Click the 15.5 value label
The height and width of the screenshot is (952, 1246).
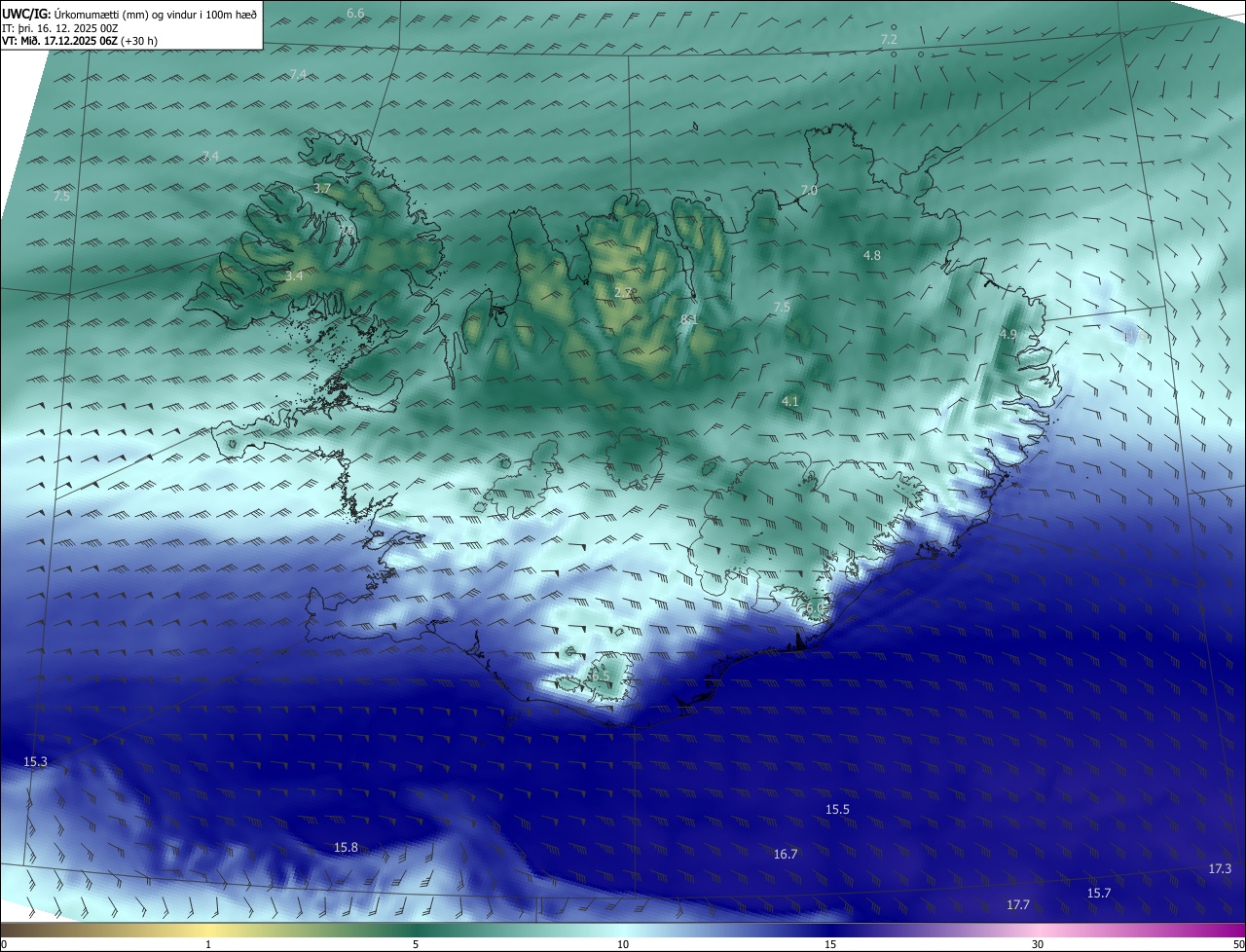pos(837,809)
